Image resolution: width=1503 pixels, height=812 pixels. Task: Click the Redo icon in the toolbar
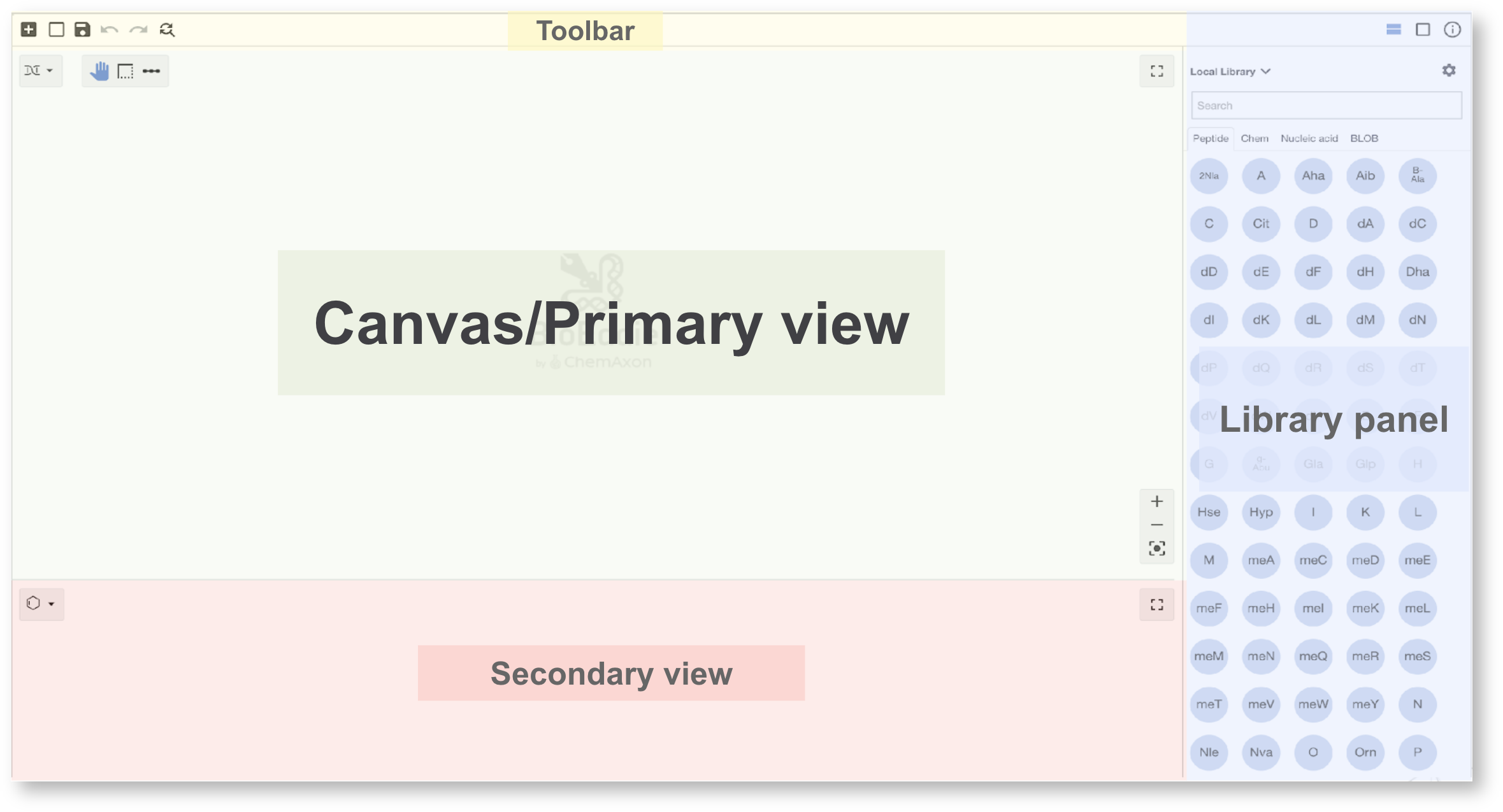click(138, 29)
